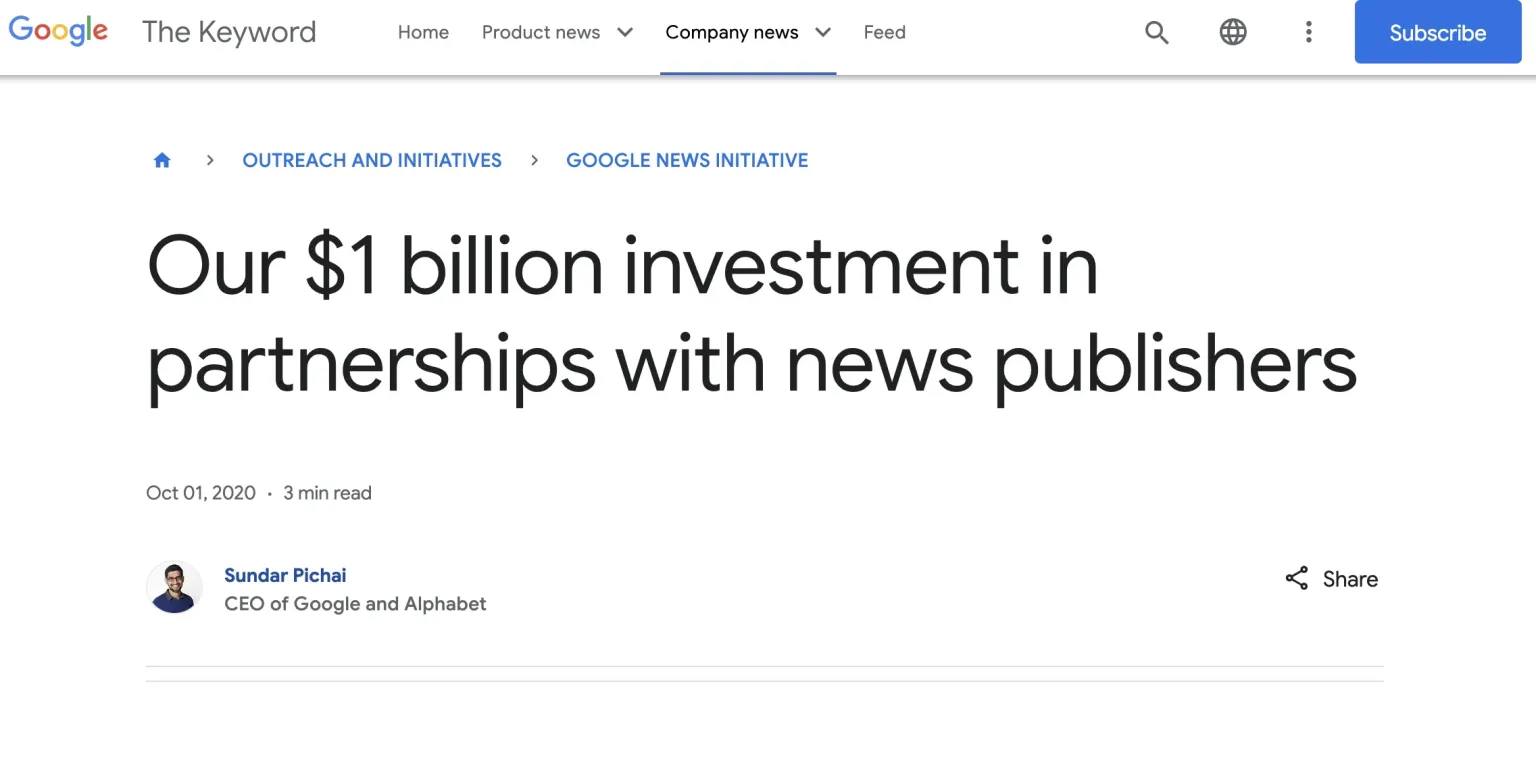This screenshot has width=1536, height=761.
Task: Expand the Company news chevron
Action: [823, 32]
